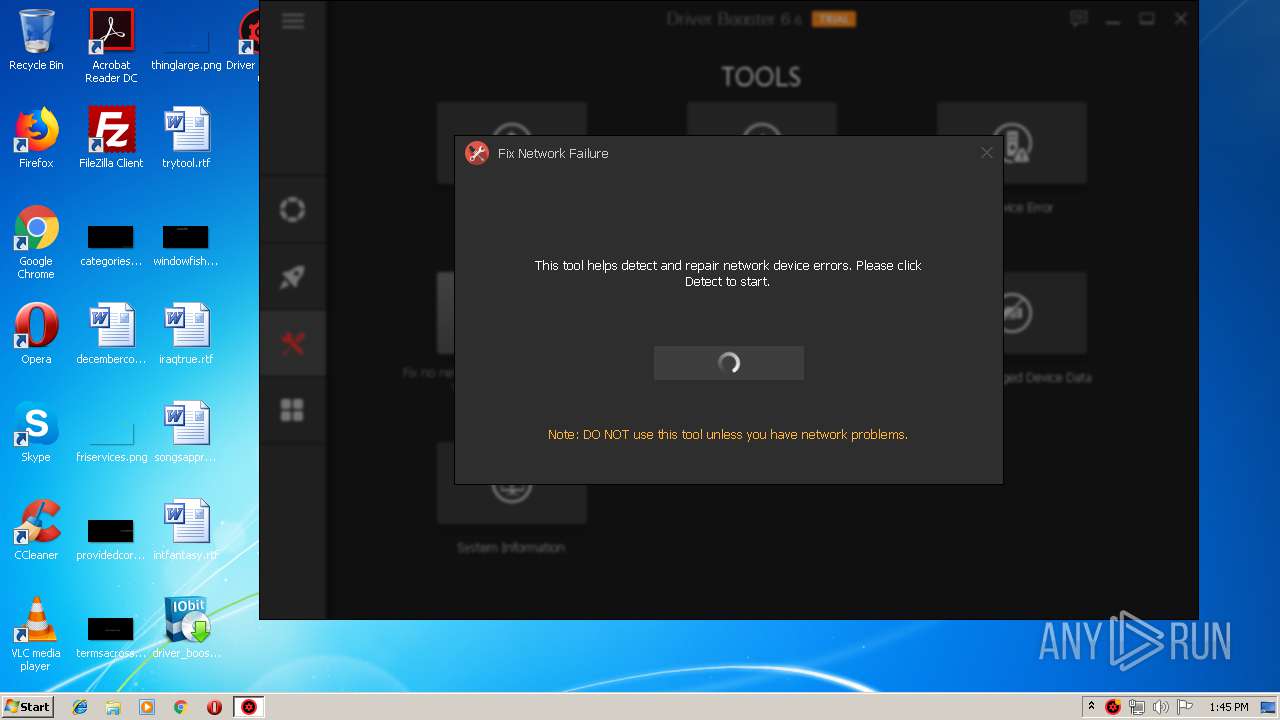Open intfantasy.rtf document
This screenshot has height=720, width=1280.
tap(186, 530)
